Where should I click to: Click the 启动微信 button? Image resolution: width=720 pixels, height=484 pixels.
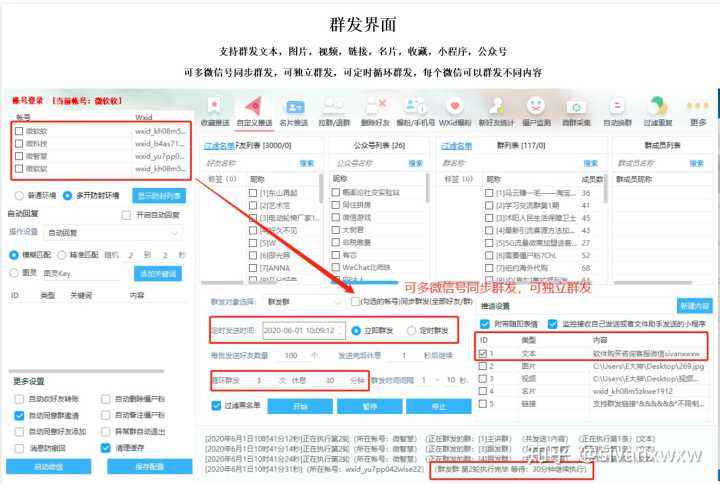(x=49, y=467)
